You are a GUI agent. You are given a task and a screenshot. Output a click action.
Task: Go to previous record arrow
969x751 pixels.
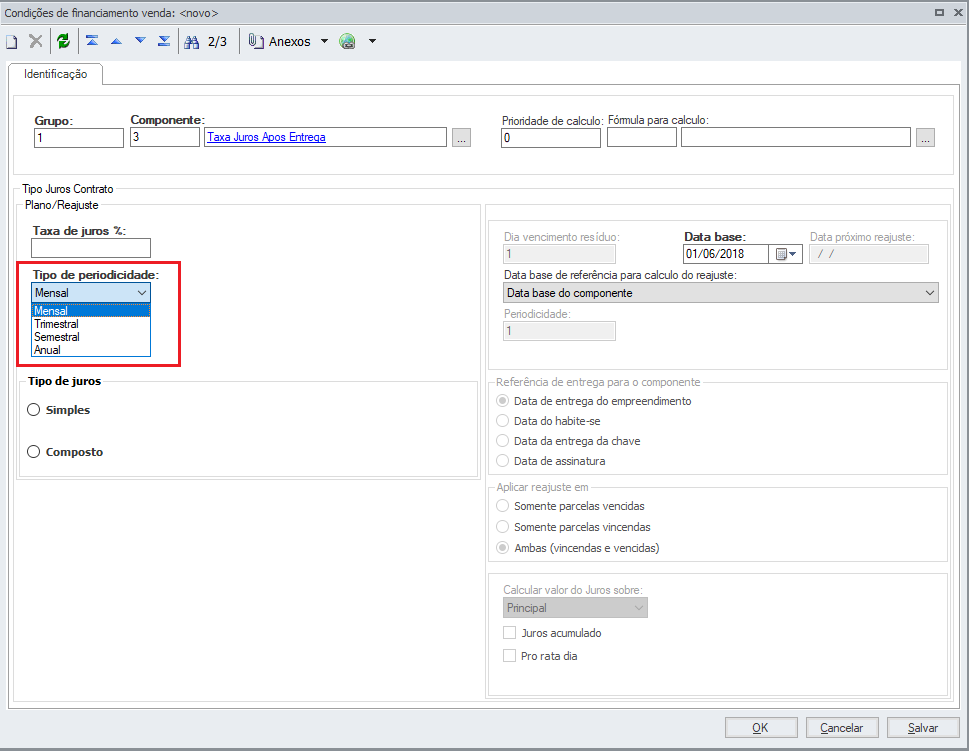pos(116,41)
